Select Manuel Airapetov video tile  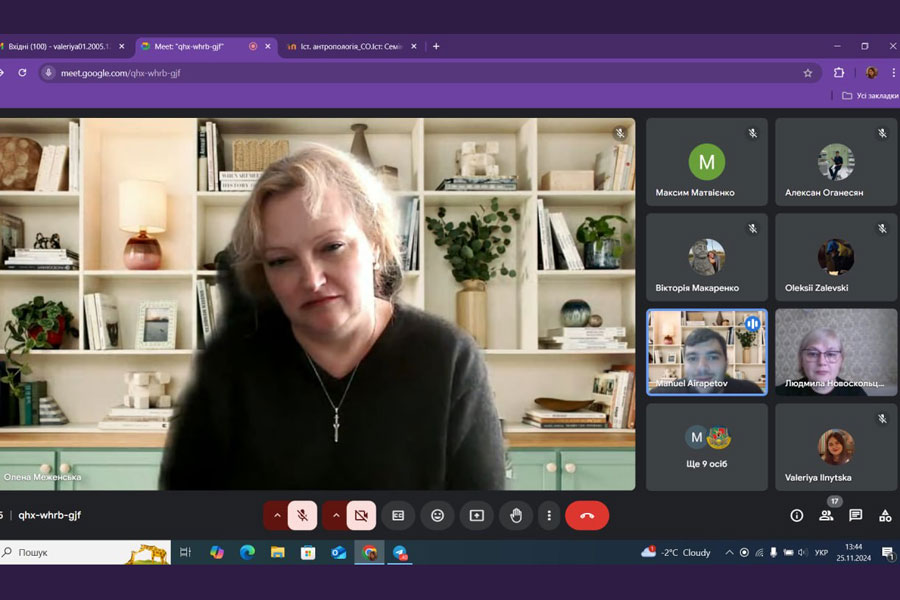pyautogui.click(x=707, y=352)
